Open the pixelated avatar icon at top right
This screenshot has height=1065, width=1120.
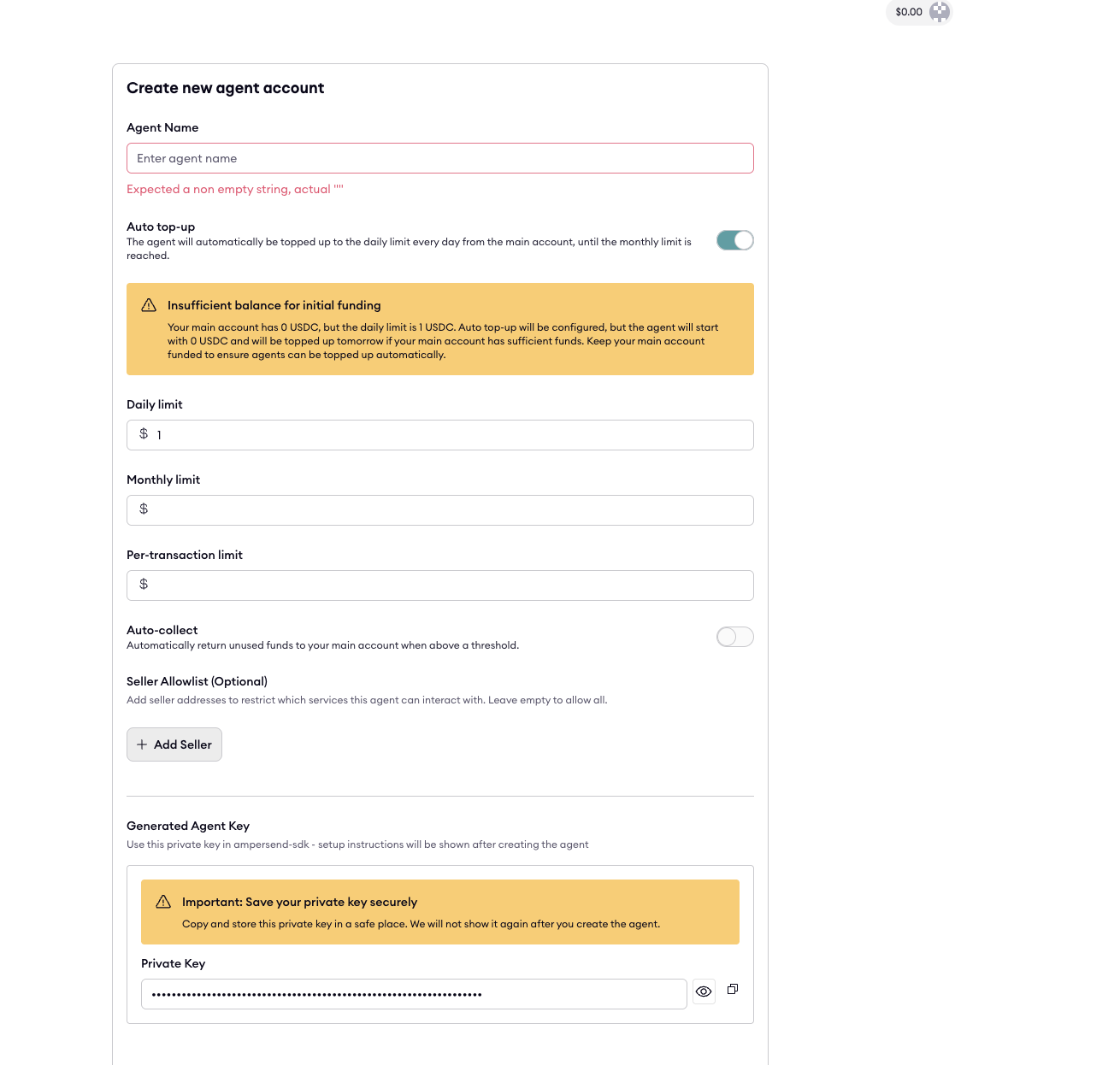pos(939,12)
